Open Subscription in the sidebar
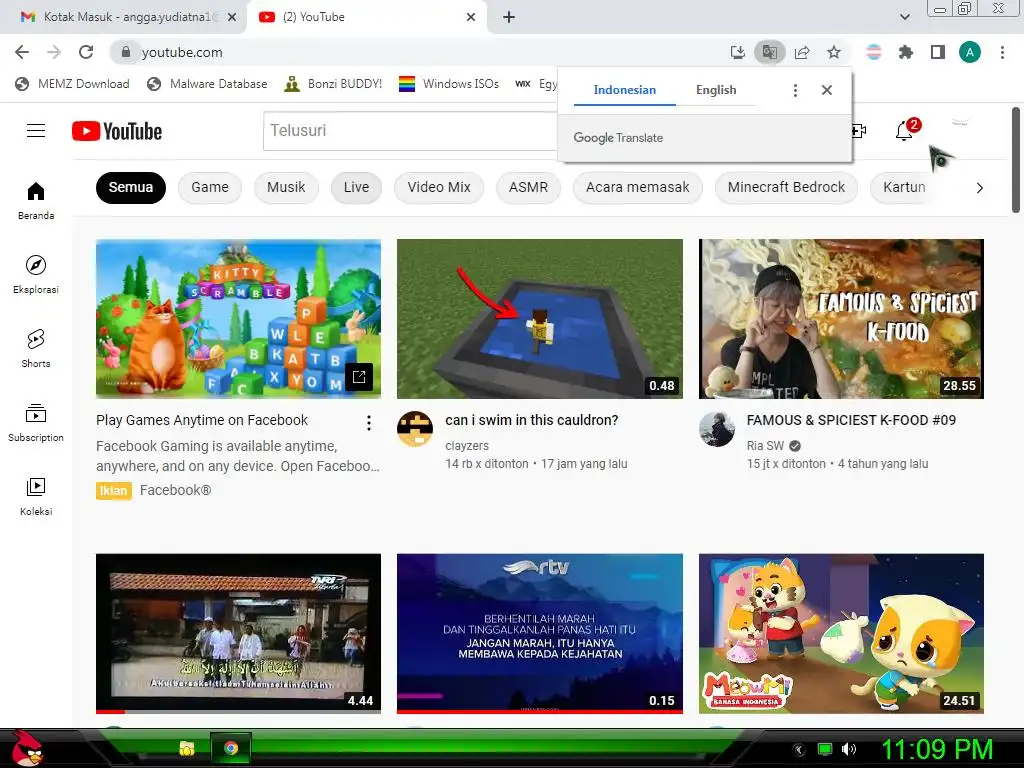Image resolution: width=1024 pixels, height=768 pixels. (x=36, y=423)
